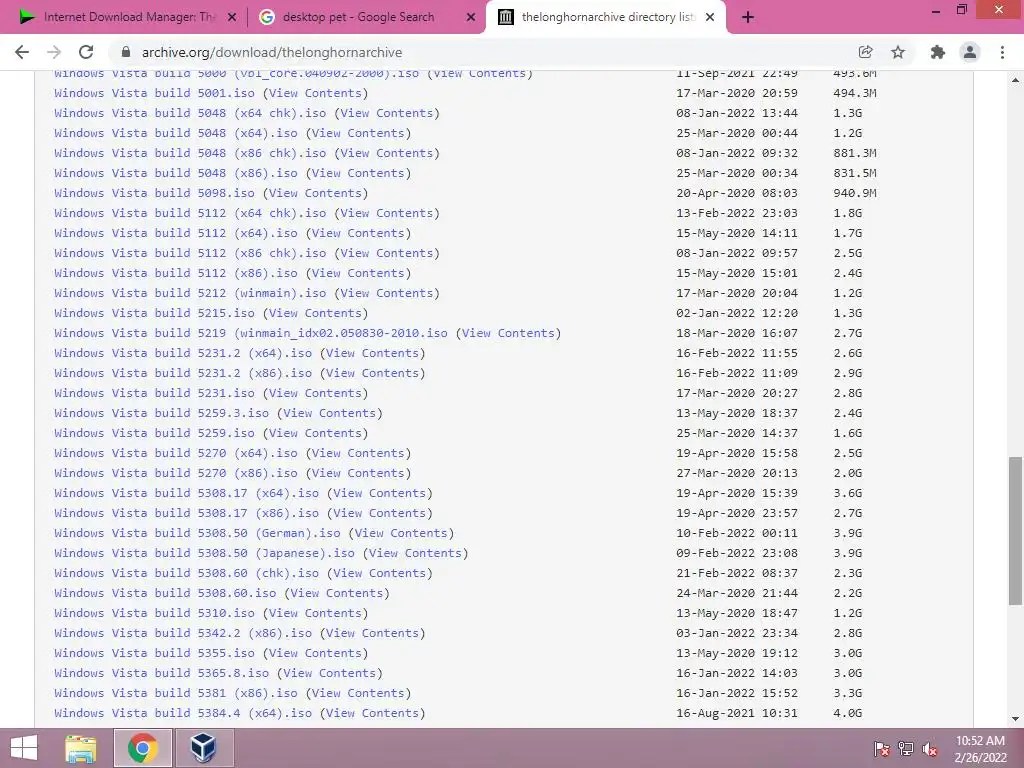Go back to the previous page

[22, 52]
